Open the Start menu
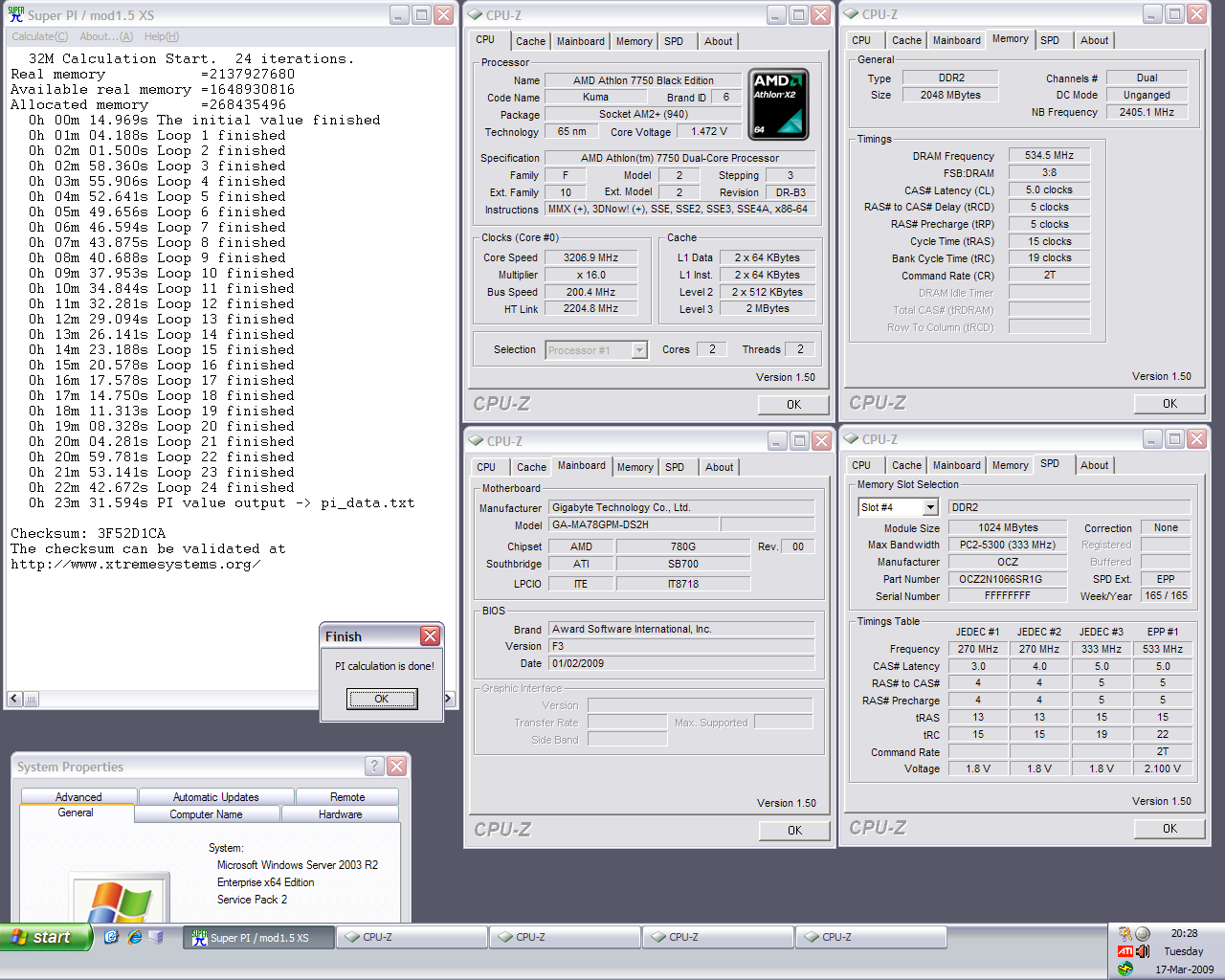Image resolution: width=1225 pixels, height=980 pixels. (x=46, y=937)
